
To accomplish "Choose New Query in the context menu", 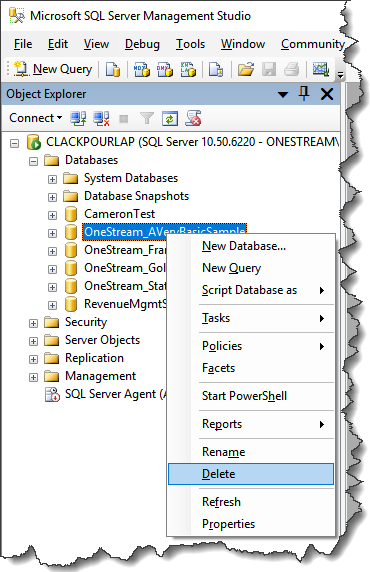I will click(251, 268).
